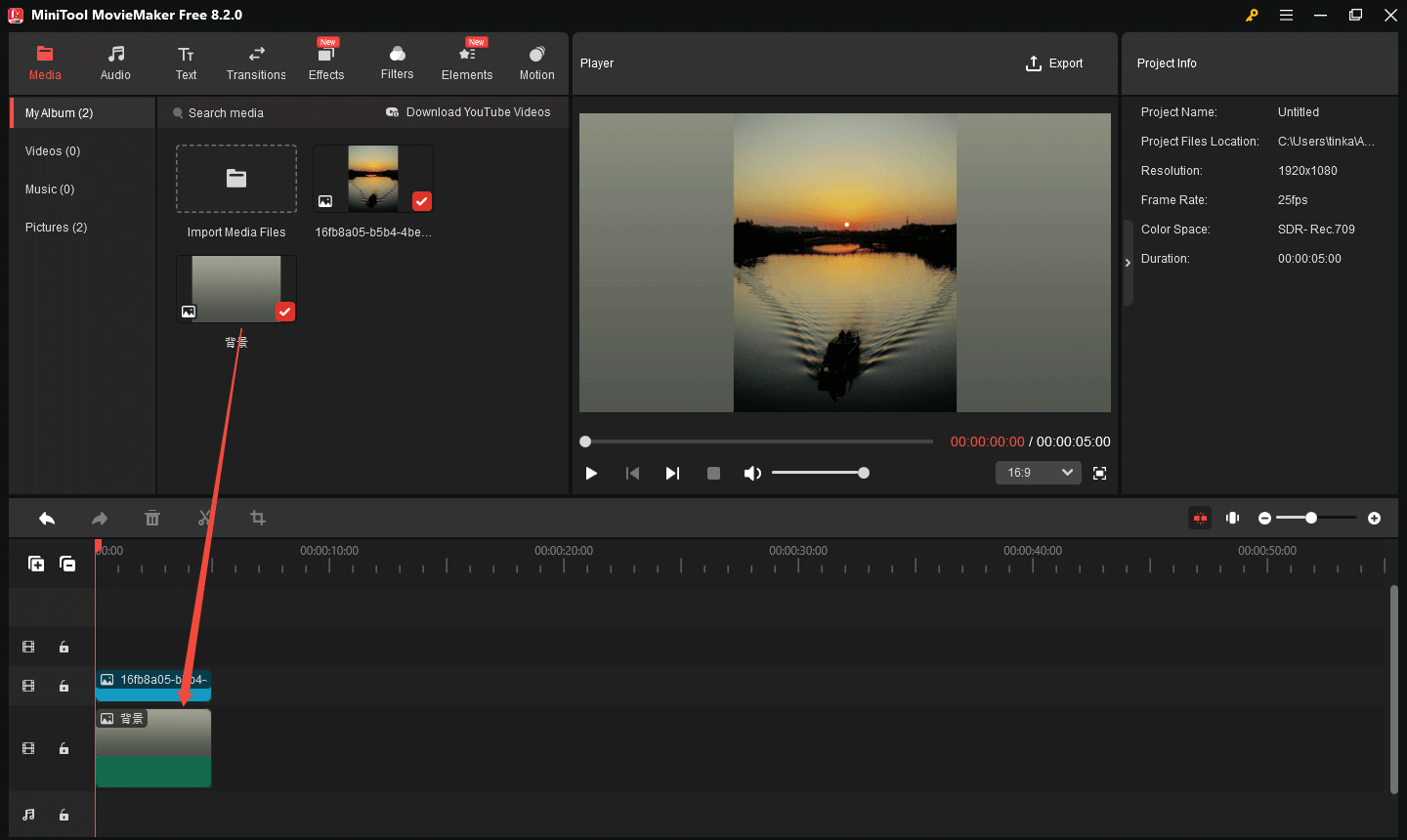
Task: Toggle the checkmark on the 背景 thumbnail
Action: click(284, 312)
